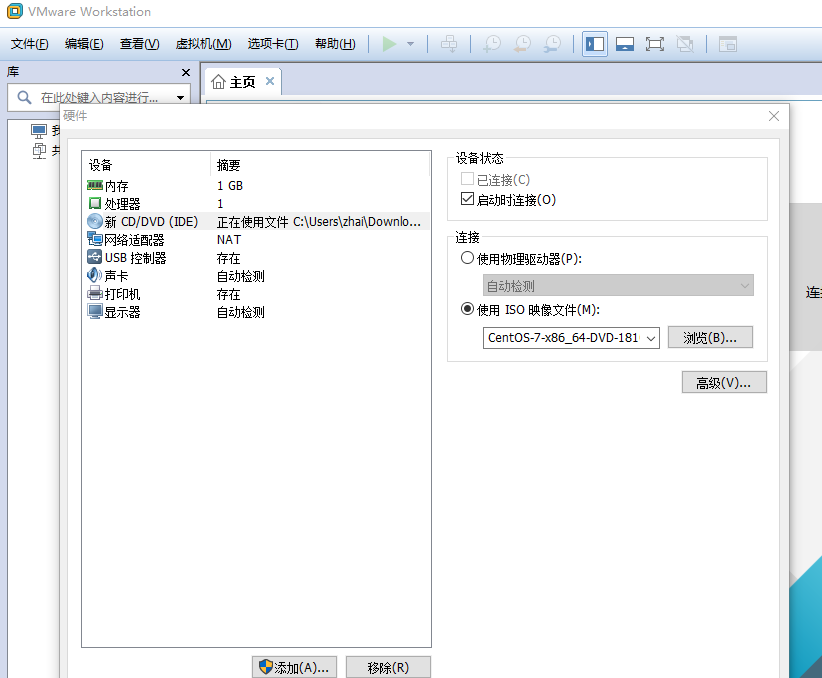Select the 声卡 sound card row
822x678 pixels.
(x=256, y=276)
